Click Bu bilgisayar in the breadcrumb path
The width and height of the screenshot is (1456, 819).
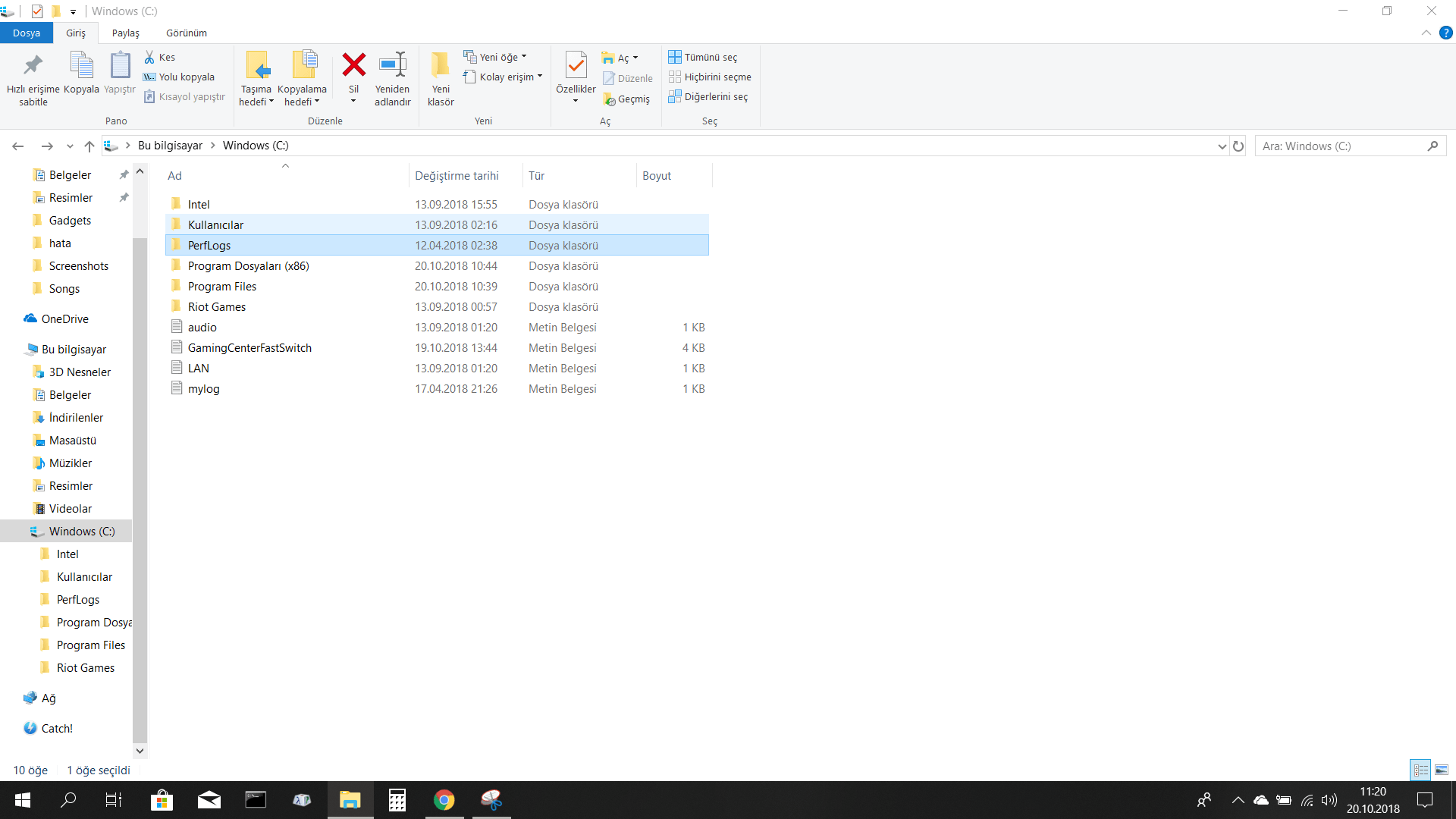[x=170, y=146]
